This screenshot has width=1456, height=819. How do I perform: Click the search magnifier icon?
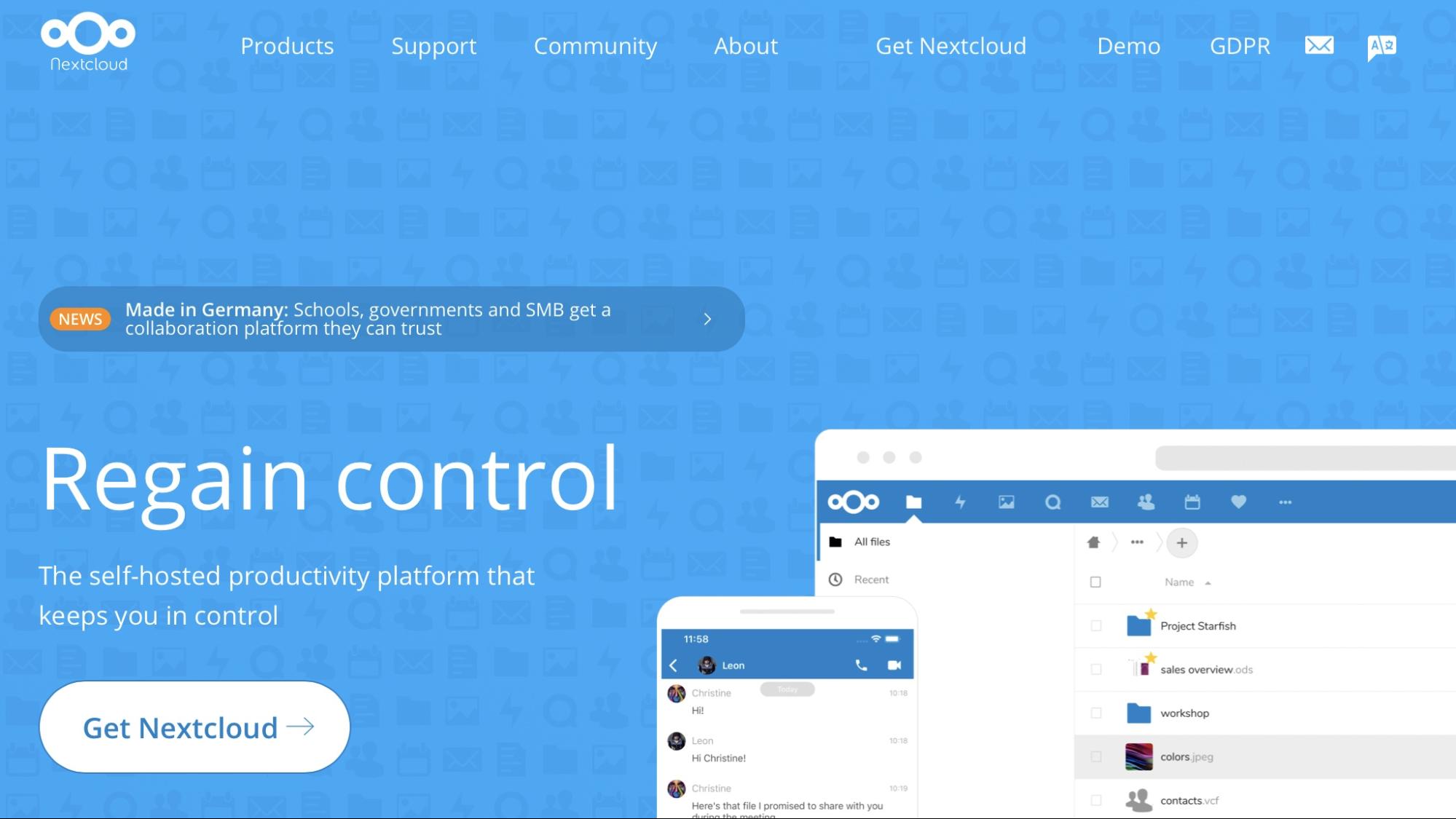[1051, 501]
